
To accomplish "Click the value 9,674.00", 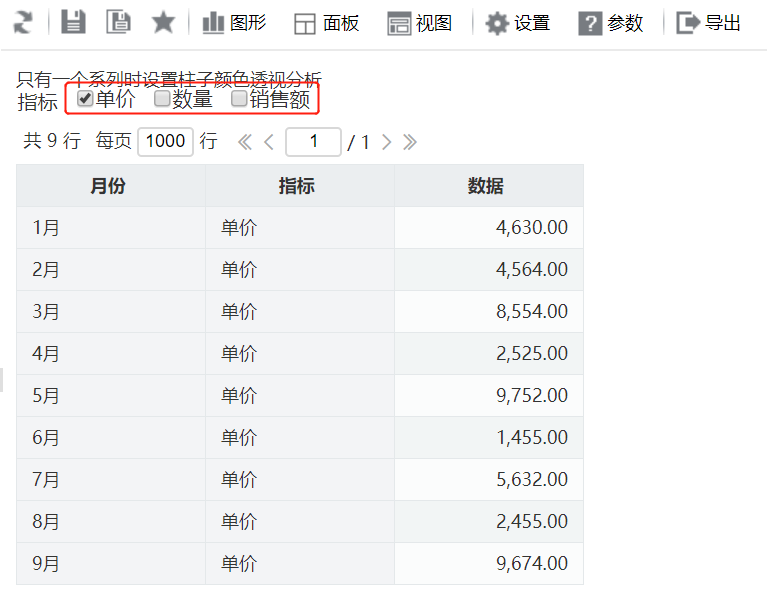I will [x=532, y=563].
